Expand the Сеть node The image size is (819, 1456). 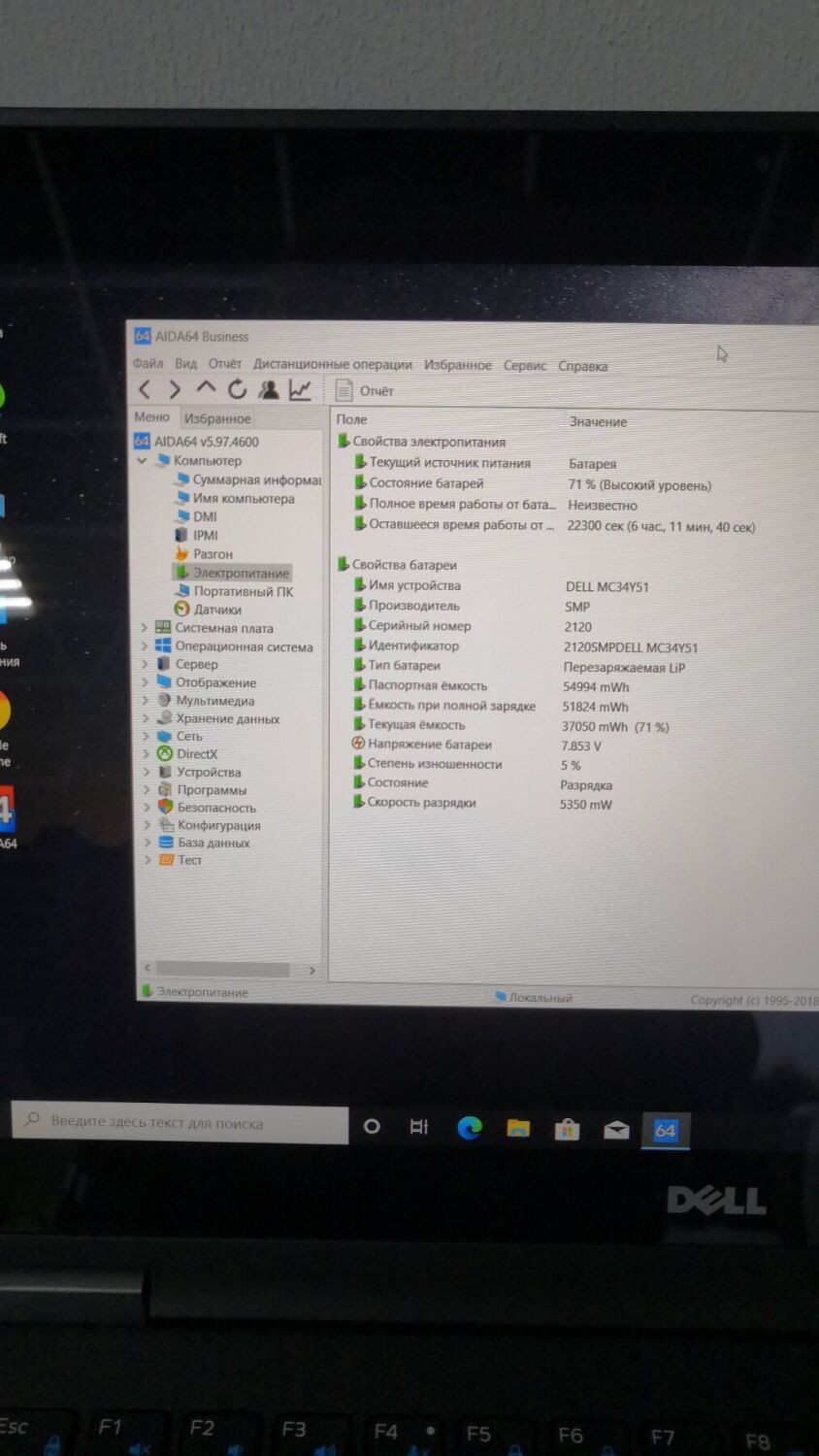coord(147,736)
